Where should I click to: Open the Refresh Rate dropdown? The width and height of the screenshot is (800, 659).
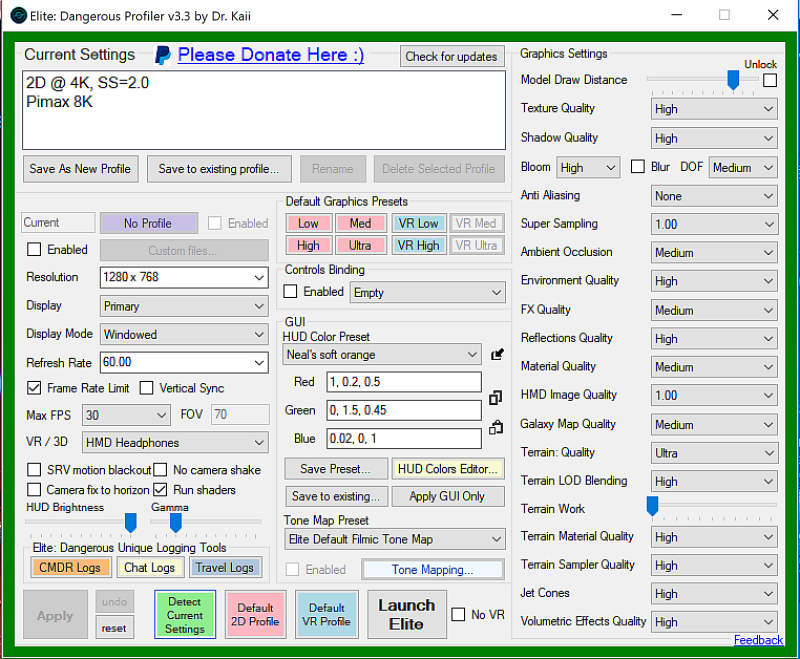coord(184,363)
